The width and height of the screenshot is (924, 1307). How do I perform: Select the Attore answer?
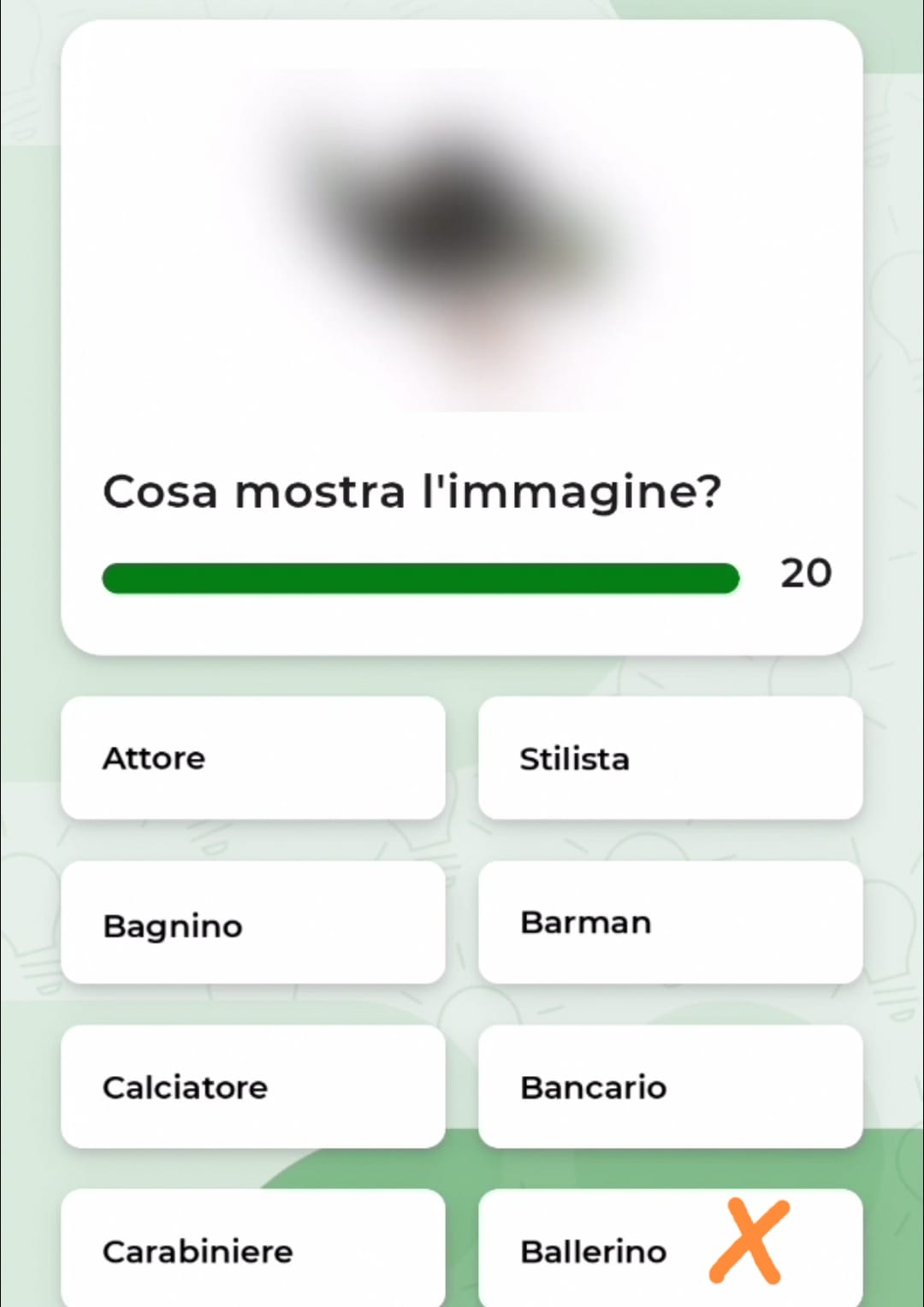[x=253, y=758]
